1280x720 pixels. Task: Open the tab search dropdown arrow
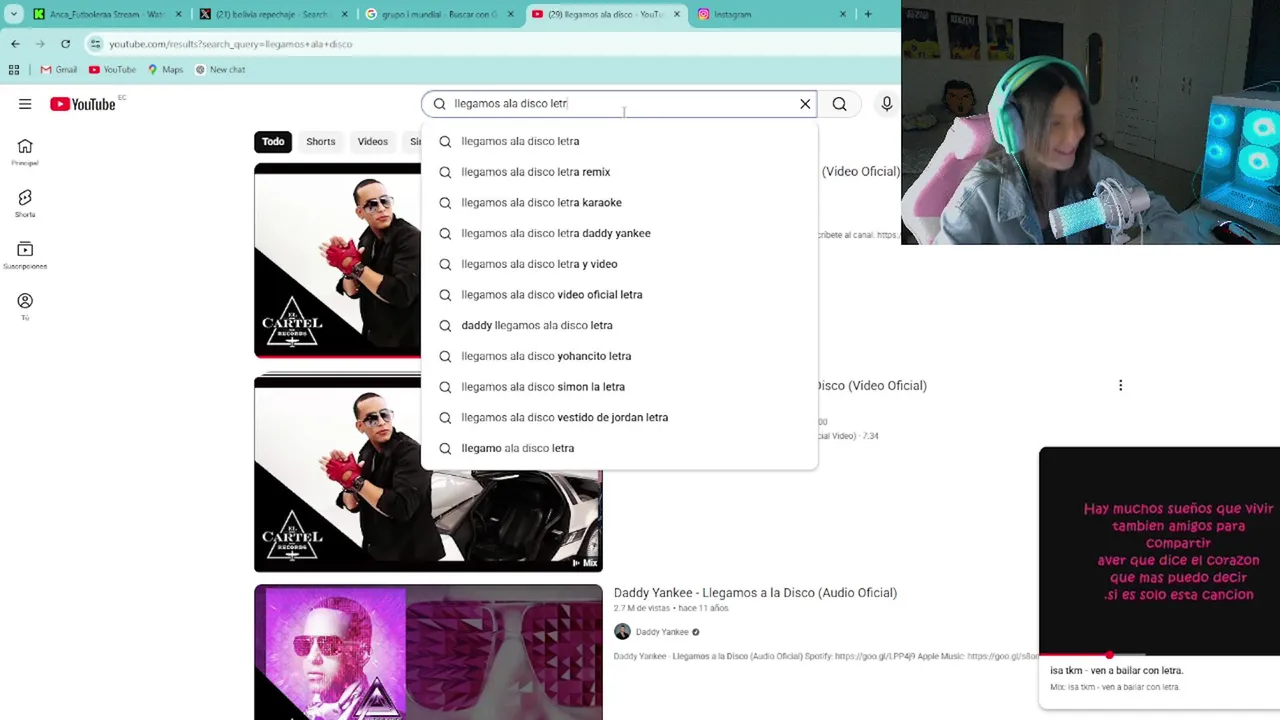pyautogui.click(x=14, y=14)
